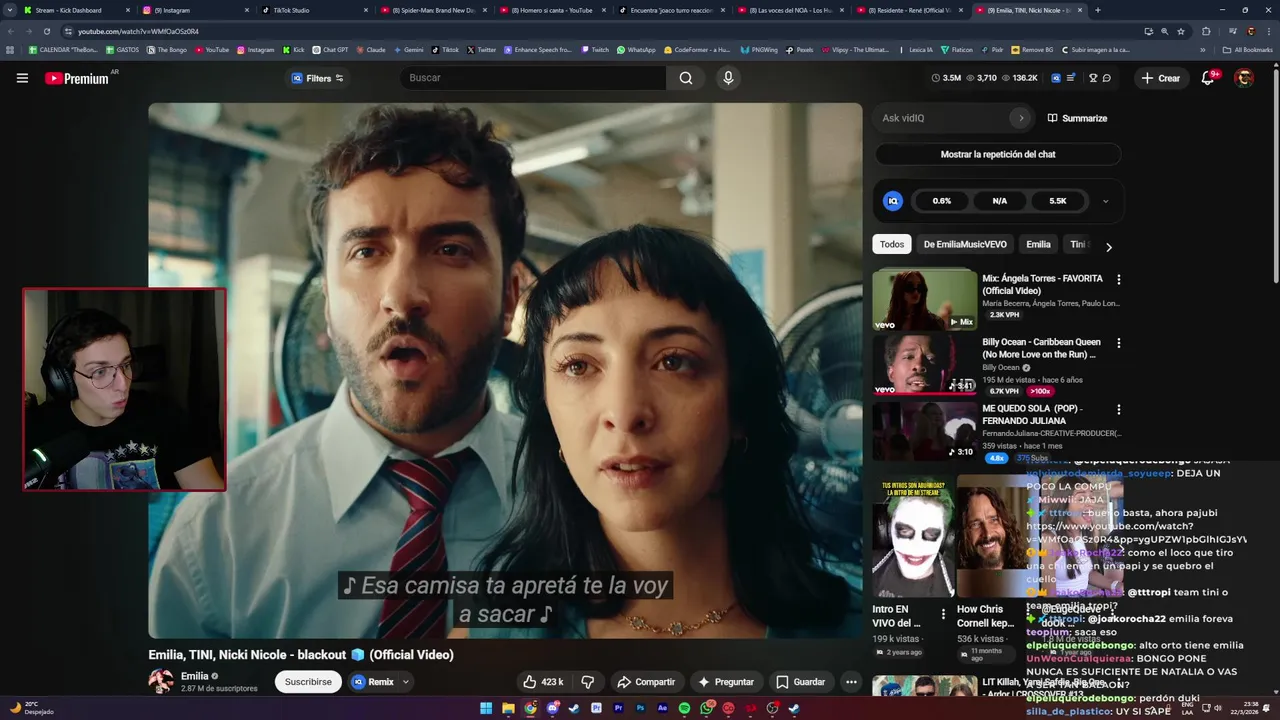Open All Bookmarks folder
Viewport: 1280px width, 720px height.
[x=1247, y=49]
